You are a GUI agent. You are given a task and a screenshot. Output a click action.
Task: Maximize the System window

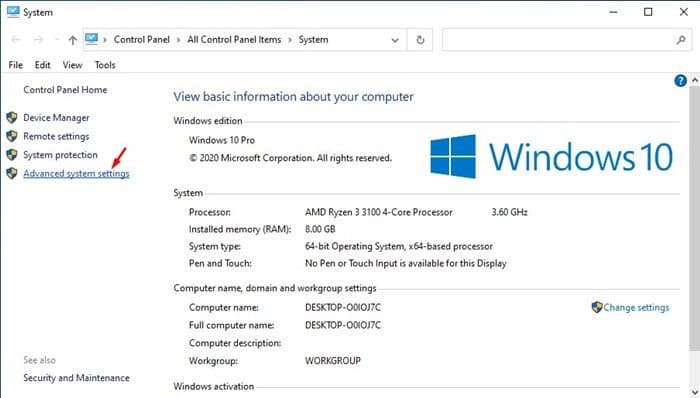(648, 12)
